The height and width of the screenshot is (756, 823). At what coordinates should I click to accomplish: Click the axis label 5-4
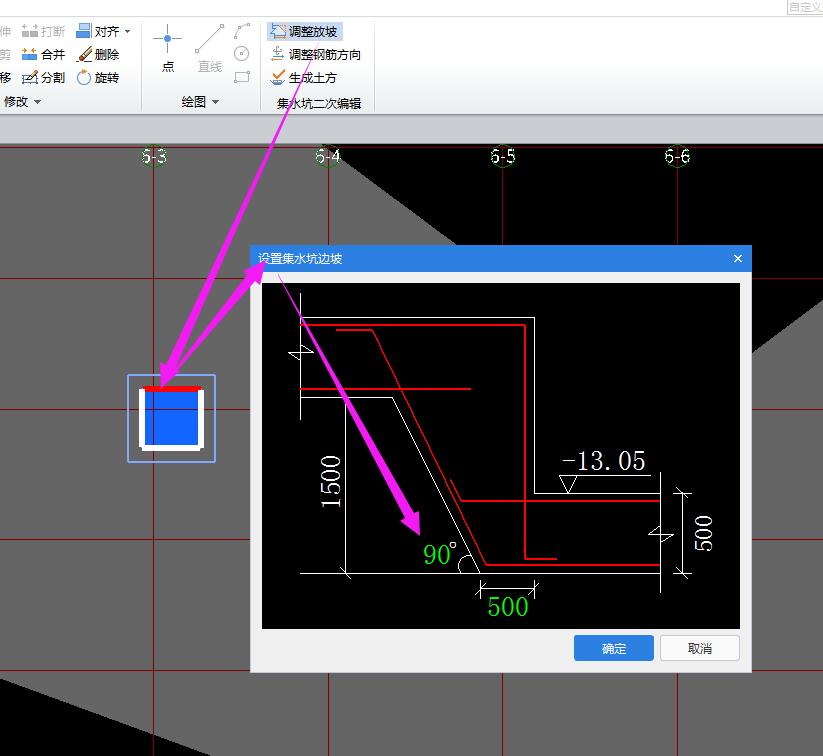pos(328,156)
